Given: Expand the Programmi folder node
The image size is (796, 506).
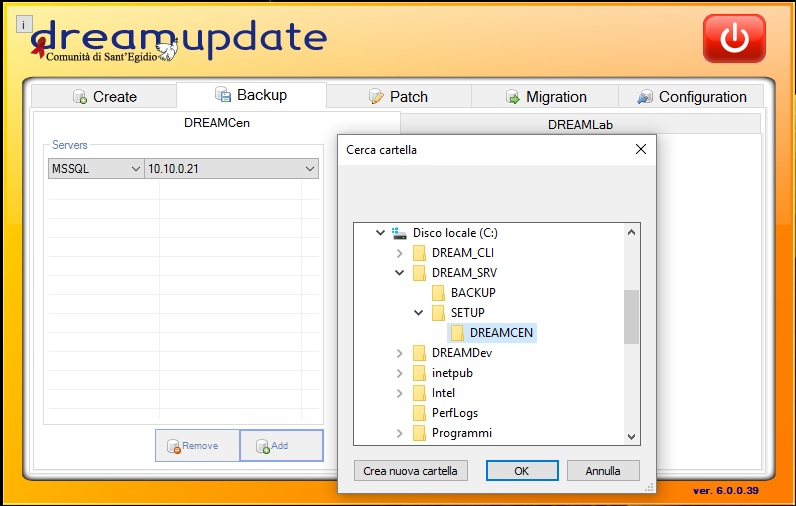Looking at the screenshot, I should (400, 433).
